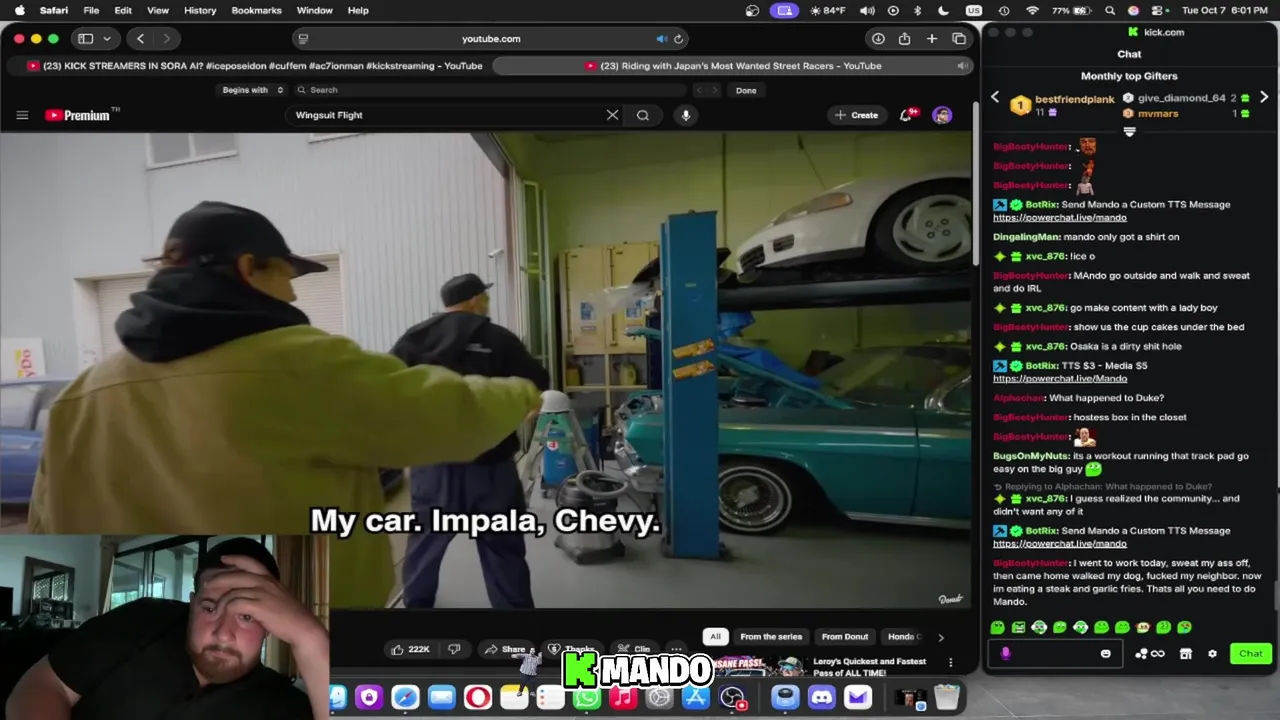1280x720 pixels.
Task: Click chat username DingalingMan
Action: [x=1026, y=237]
